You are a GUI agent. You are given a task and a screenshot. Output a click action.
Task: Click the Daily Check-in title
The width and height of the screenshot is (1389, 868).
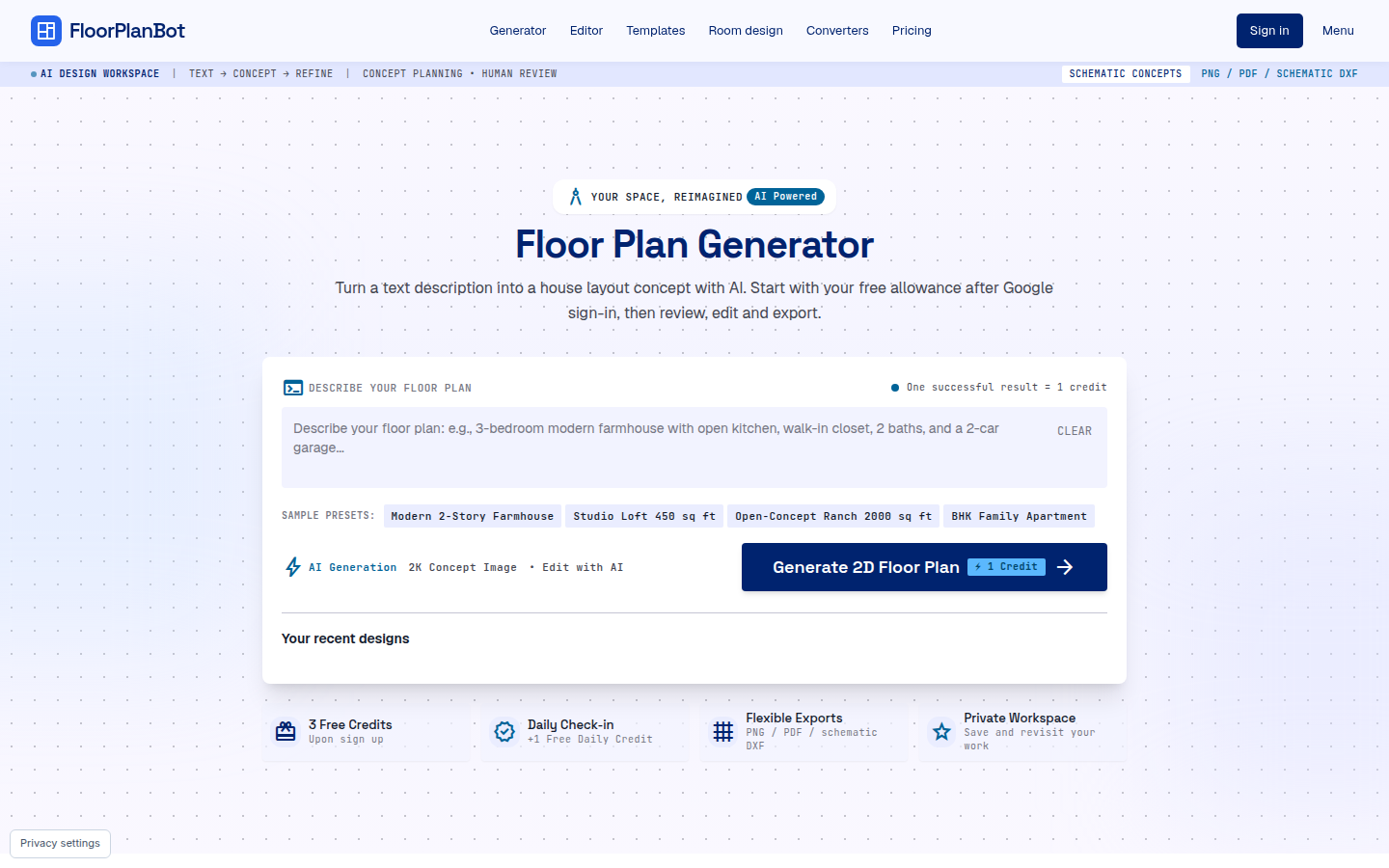[571, 724]
